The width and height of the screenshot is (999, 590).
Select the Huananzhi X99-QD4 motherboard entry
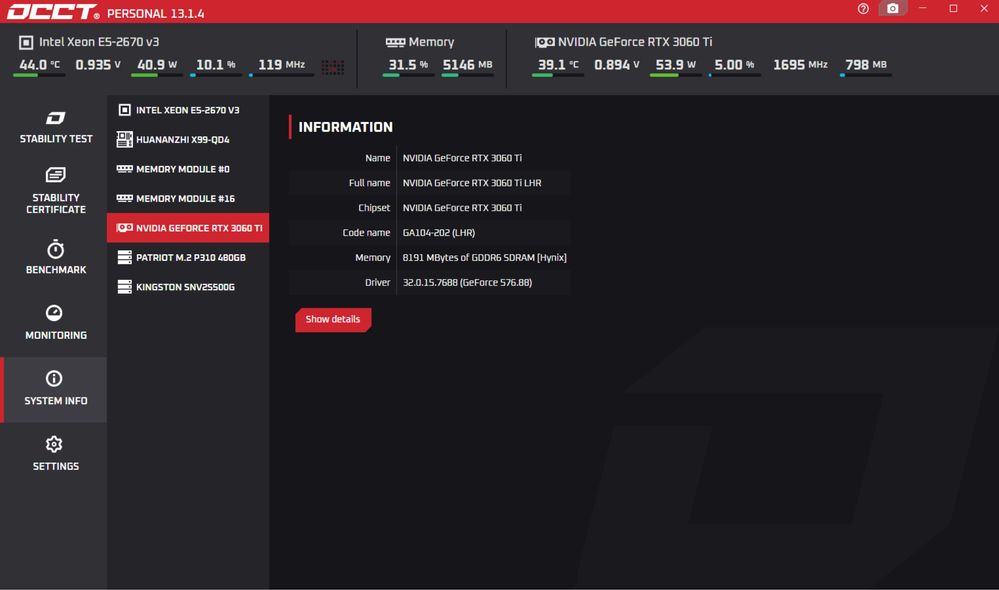click(188, 140)
